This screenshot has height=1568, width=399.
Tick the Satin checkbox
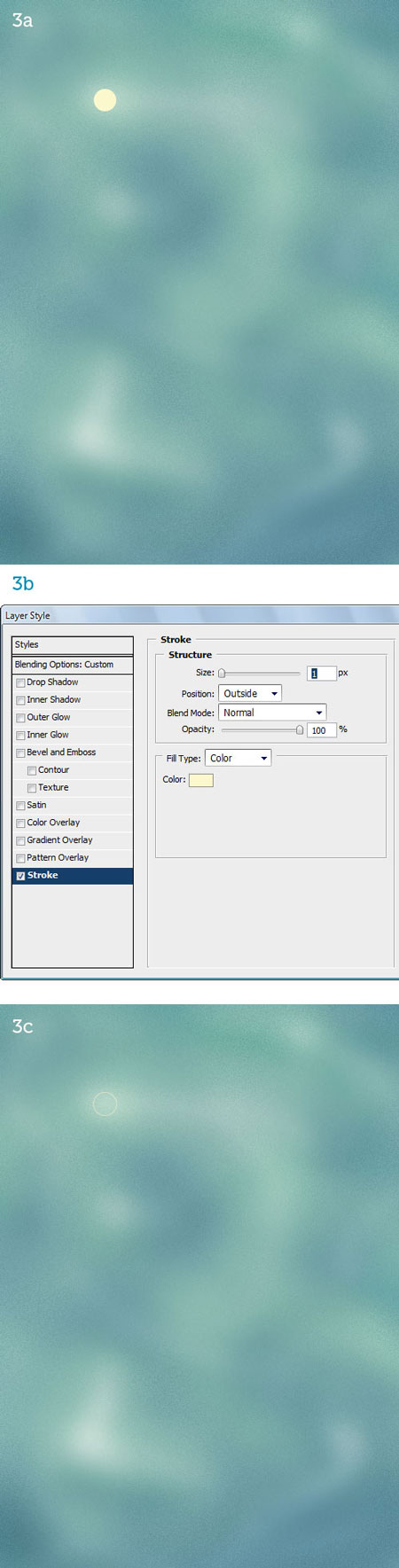20,807
